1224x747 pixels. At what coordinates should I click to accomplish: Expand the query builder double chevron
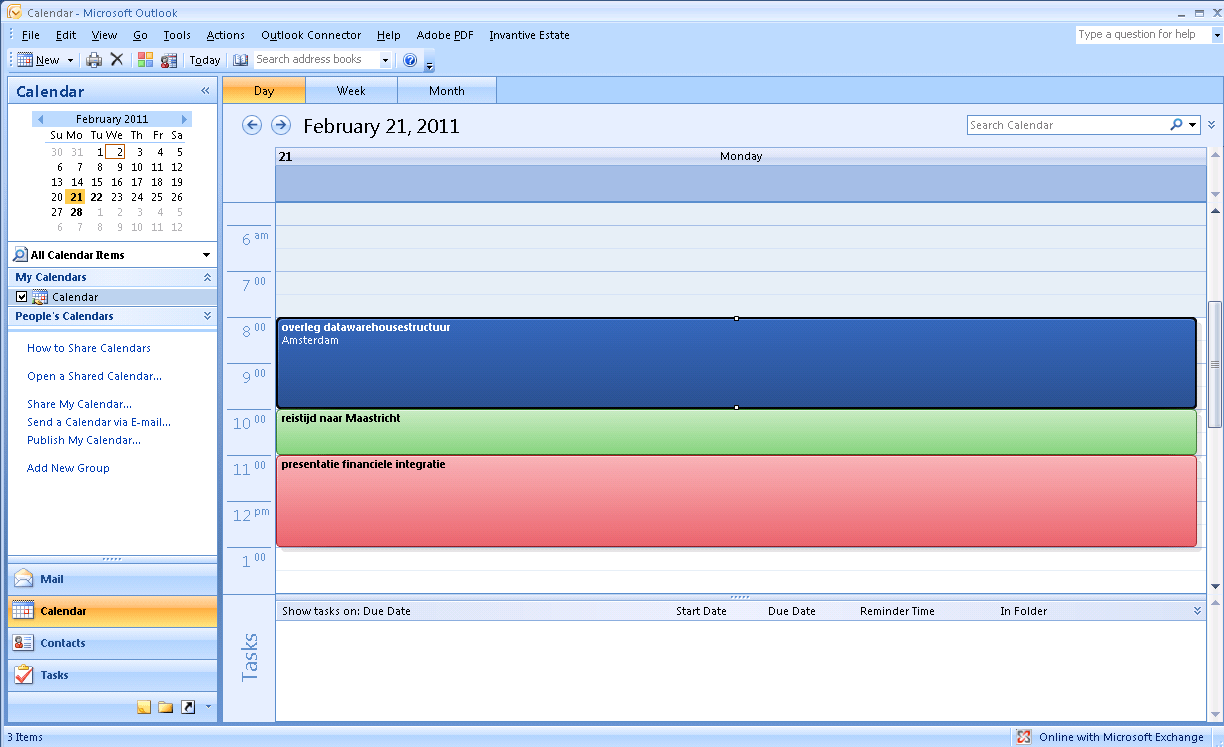(x=1212, y=125)
